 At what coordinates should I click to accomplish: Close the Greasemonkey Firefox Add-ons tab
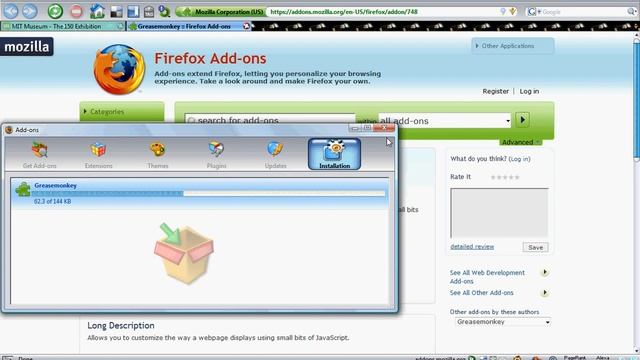coord(247,26)
